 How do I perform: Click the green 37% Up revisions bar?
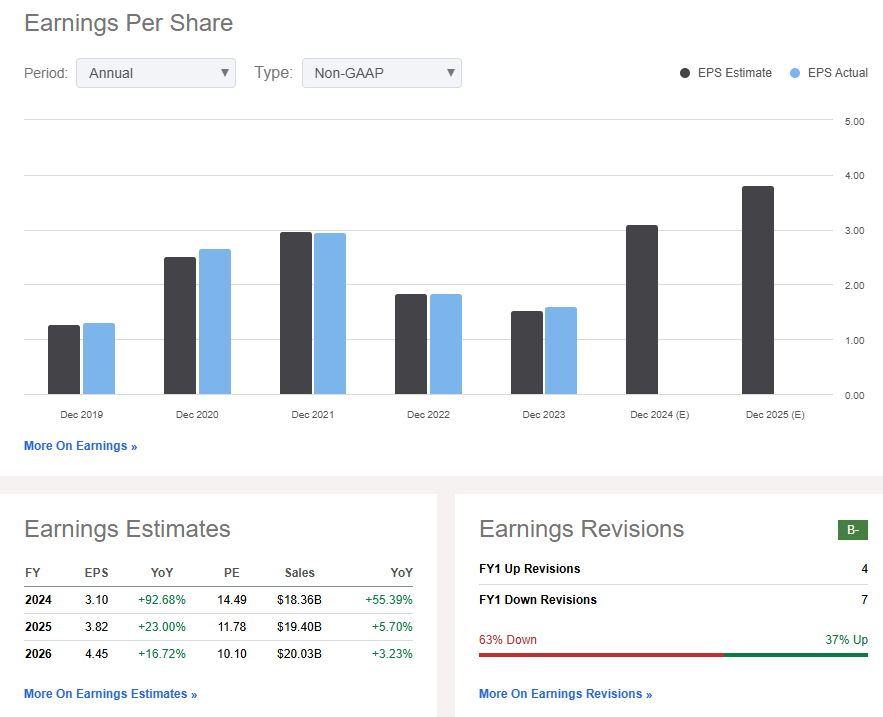coord(795,655)
